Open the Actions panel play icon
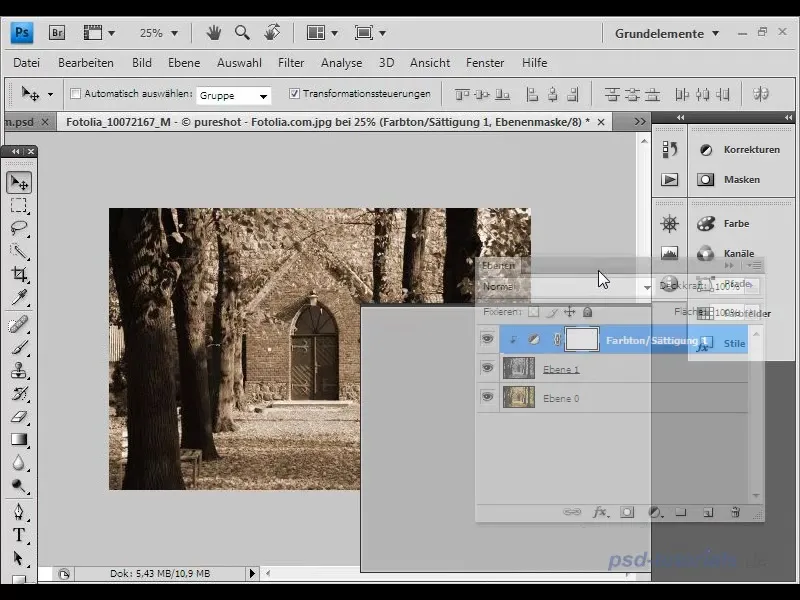Viewport: 800px width, 600px height. pos(669,180)
